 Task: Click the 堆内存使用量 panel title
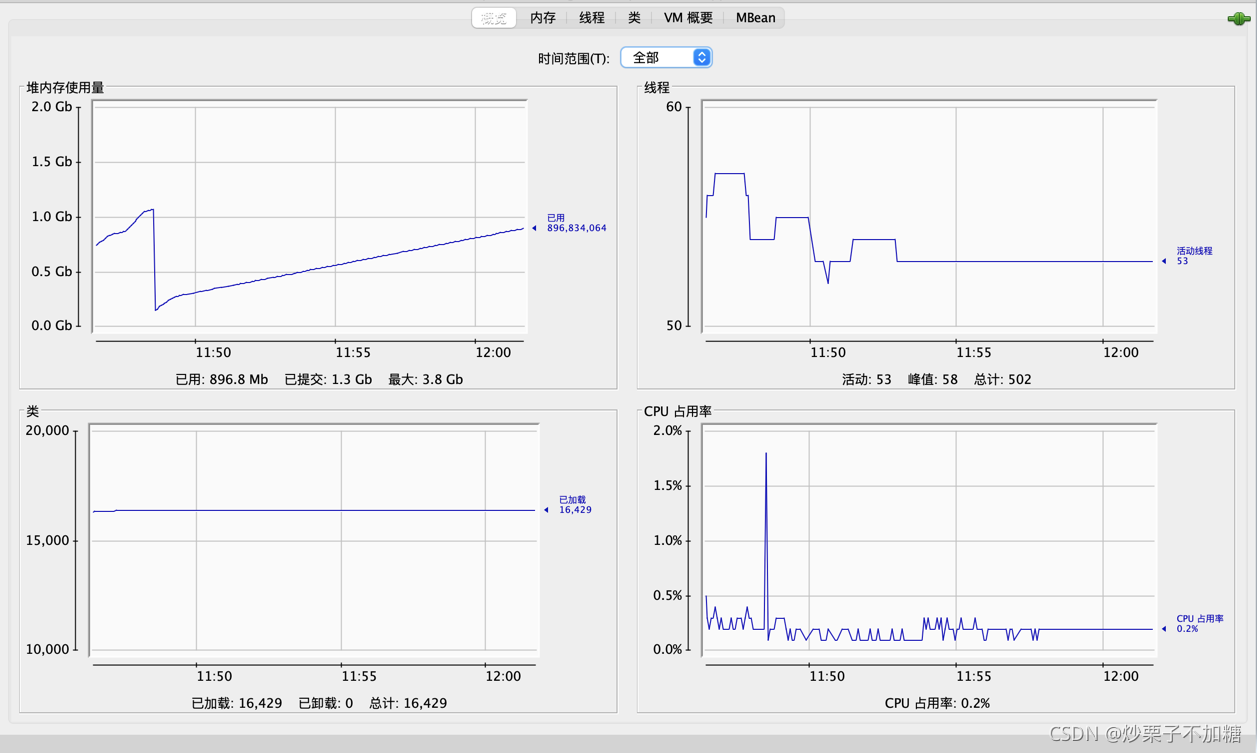click(65, 88)
